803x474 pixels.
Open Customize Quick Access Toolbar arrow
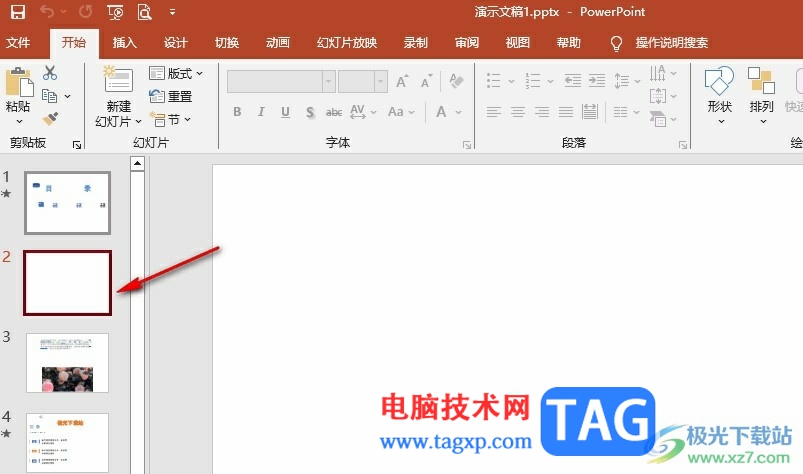[172, 12]
